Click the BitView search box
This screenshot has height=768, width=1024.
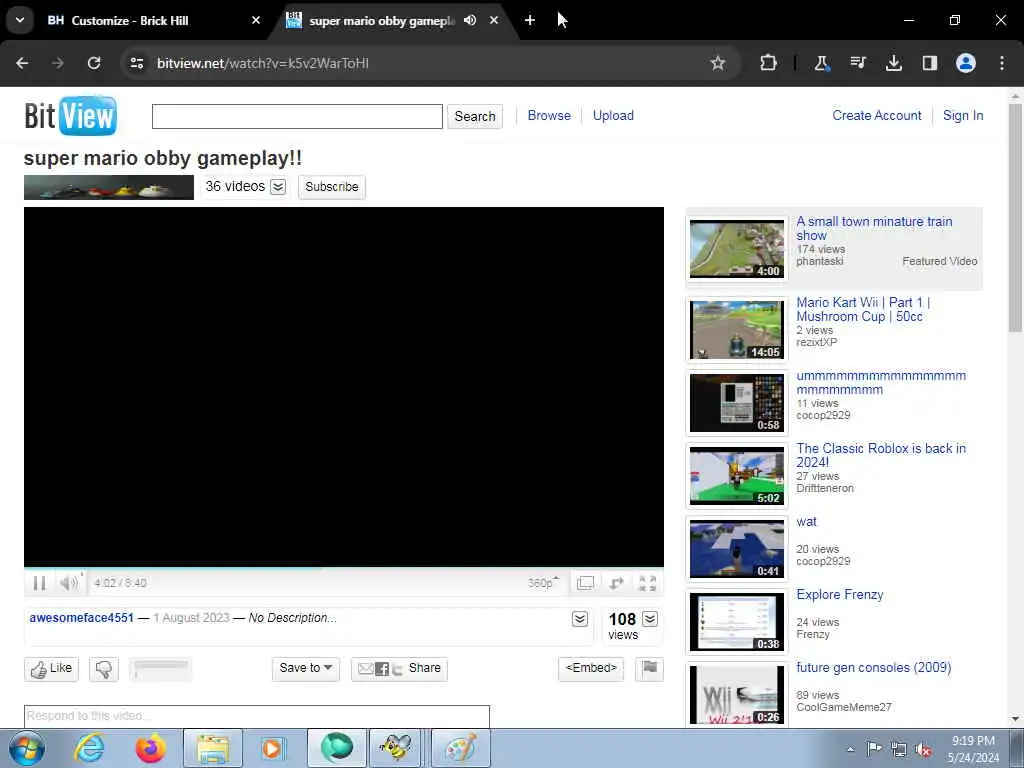297,116
